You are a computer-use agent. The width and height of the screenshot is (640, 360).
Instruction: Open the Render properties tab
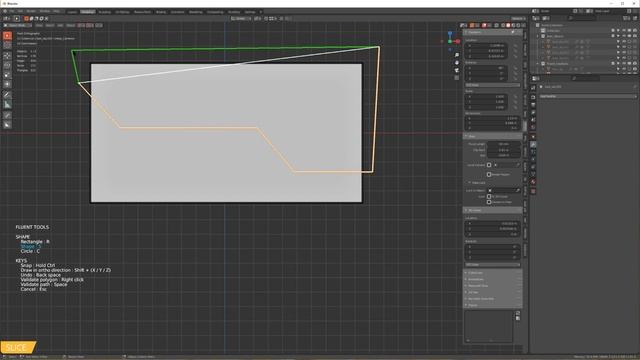point(533,97)
